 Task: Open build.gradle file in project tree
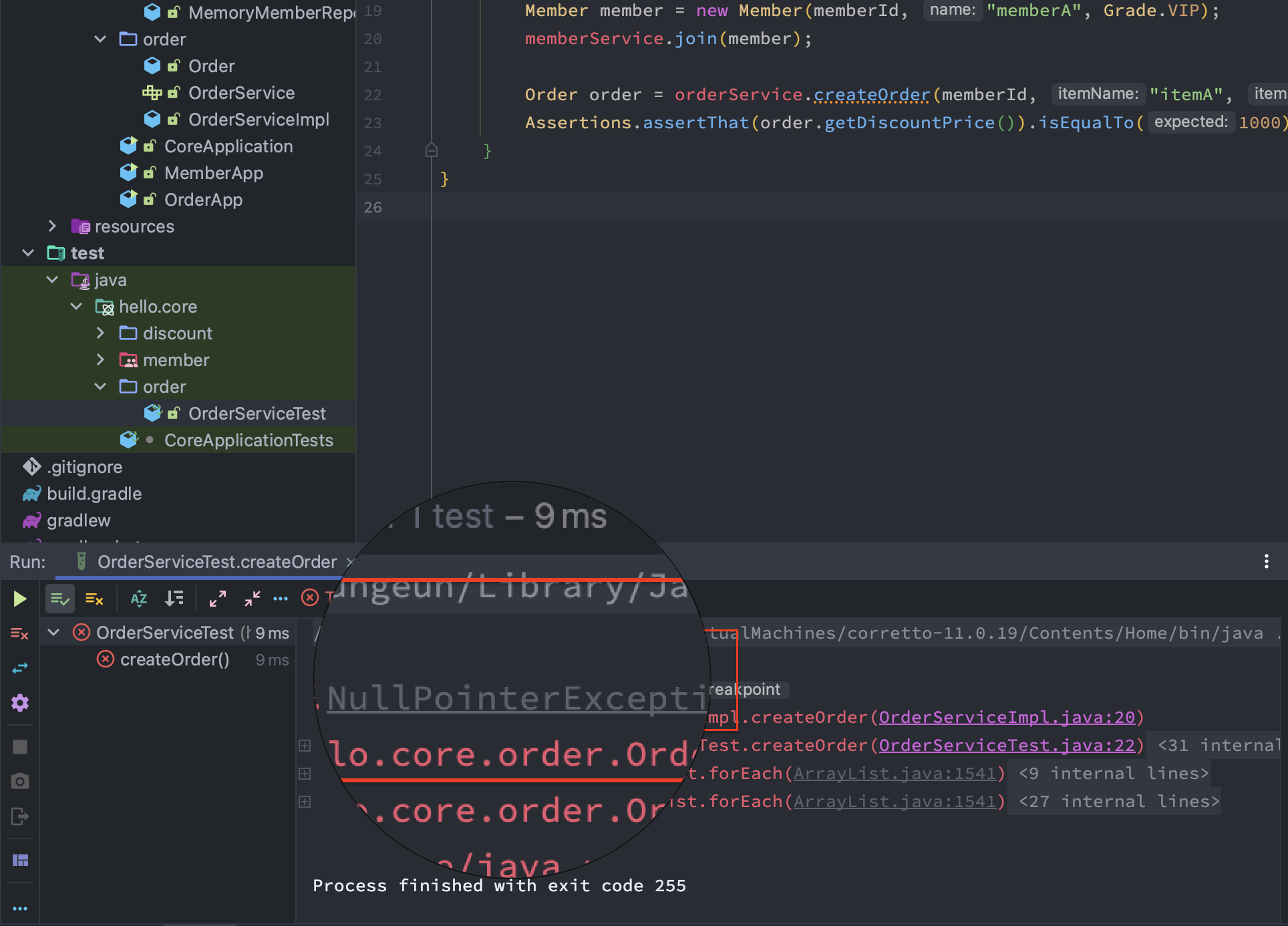click(94, 494)
